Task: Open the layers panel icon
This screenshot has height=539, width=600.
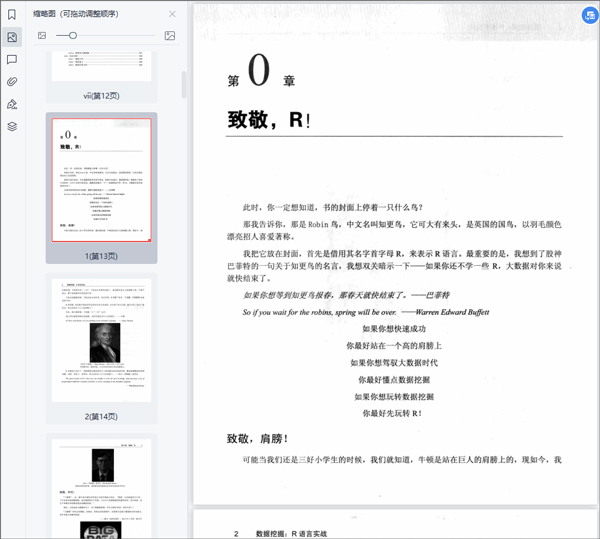Action: coord(12,127)
